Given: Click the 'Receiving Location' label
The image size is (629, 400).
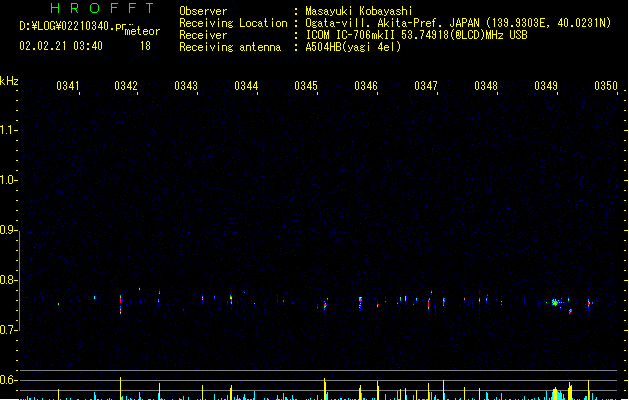Looking at the screenshot, I should click(233, 23).
